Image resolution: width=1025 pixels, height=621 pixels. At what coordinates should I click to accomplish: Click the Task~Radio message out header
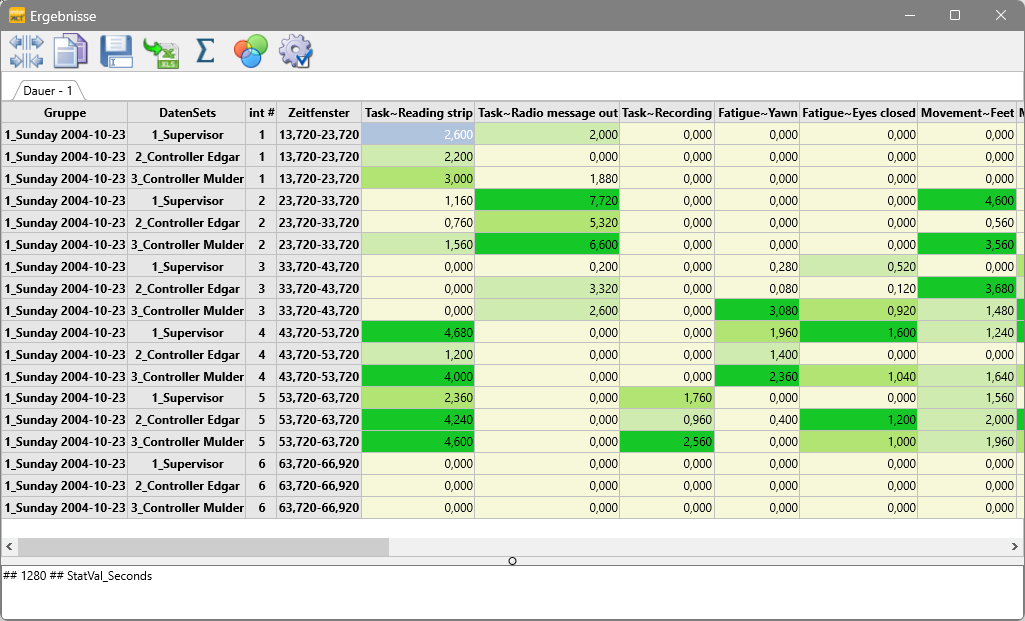547,112
